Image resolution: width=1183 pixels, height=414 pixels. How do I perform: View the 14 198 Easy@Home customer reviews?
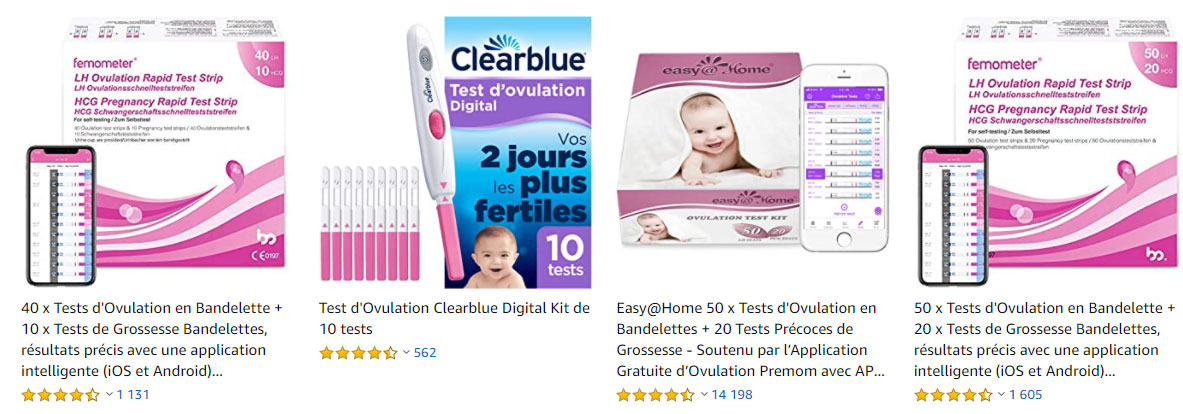732,395
